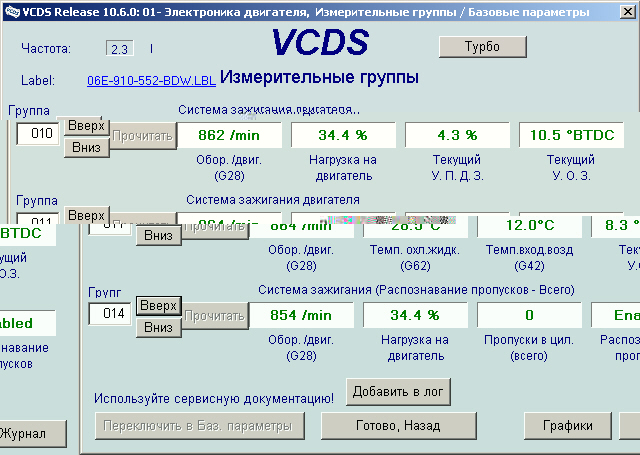Click Вверх button next to group 011
The width and height of the screenshot is (640, 455).
coord(87,215)
